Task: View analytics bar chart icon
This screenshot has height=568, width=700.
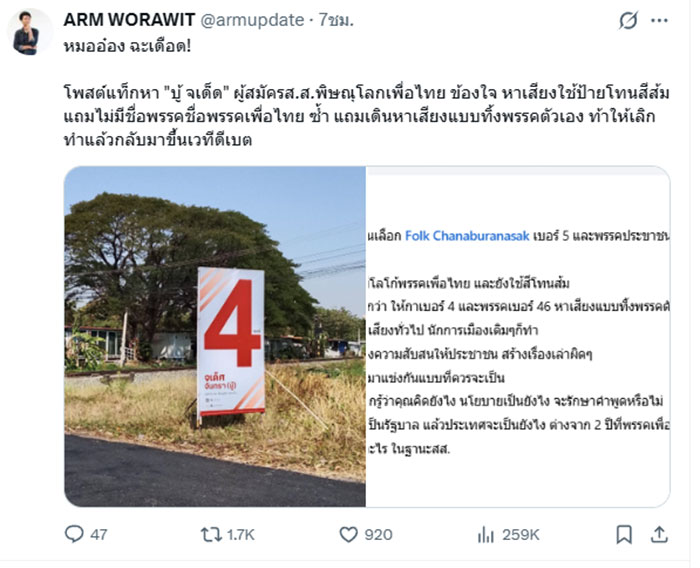Action: (486, 534)
